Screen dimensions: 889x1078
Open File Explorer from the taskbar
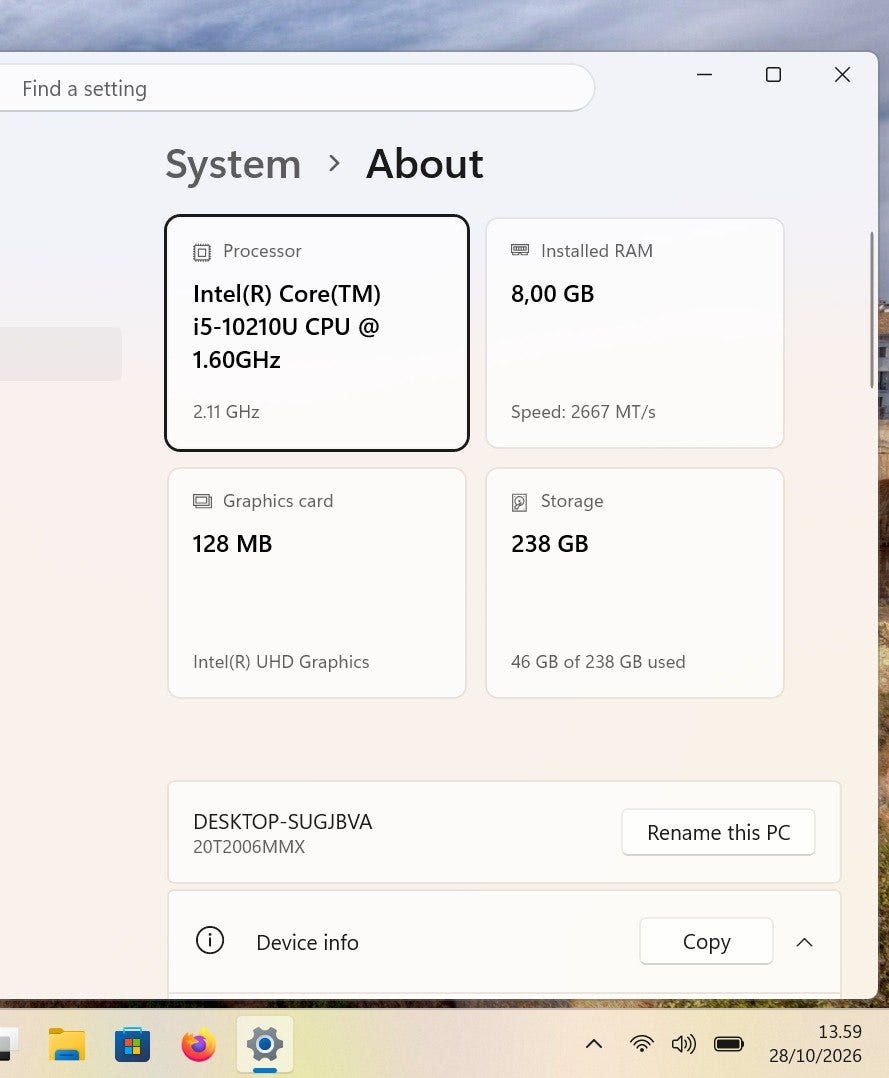67,1045
